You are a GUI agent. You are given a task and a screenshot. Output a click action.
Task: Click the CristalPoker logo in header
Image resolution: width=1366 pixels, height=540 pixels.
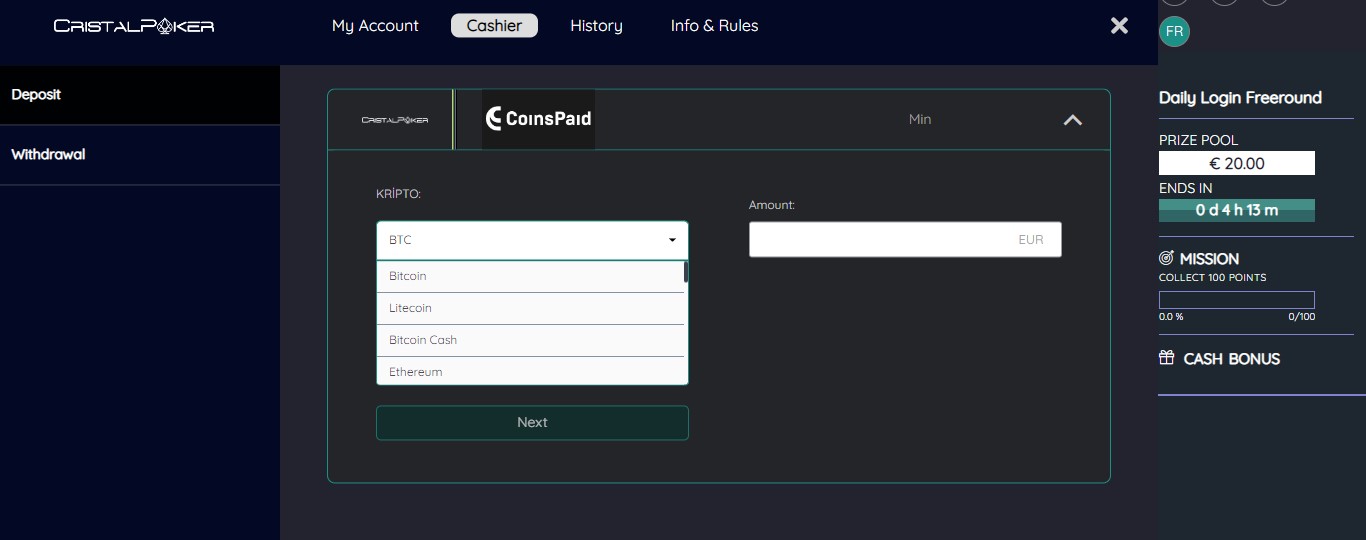pyautogui.click(x=134, y=26)
